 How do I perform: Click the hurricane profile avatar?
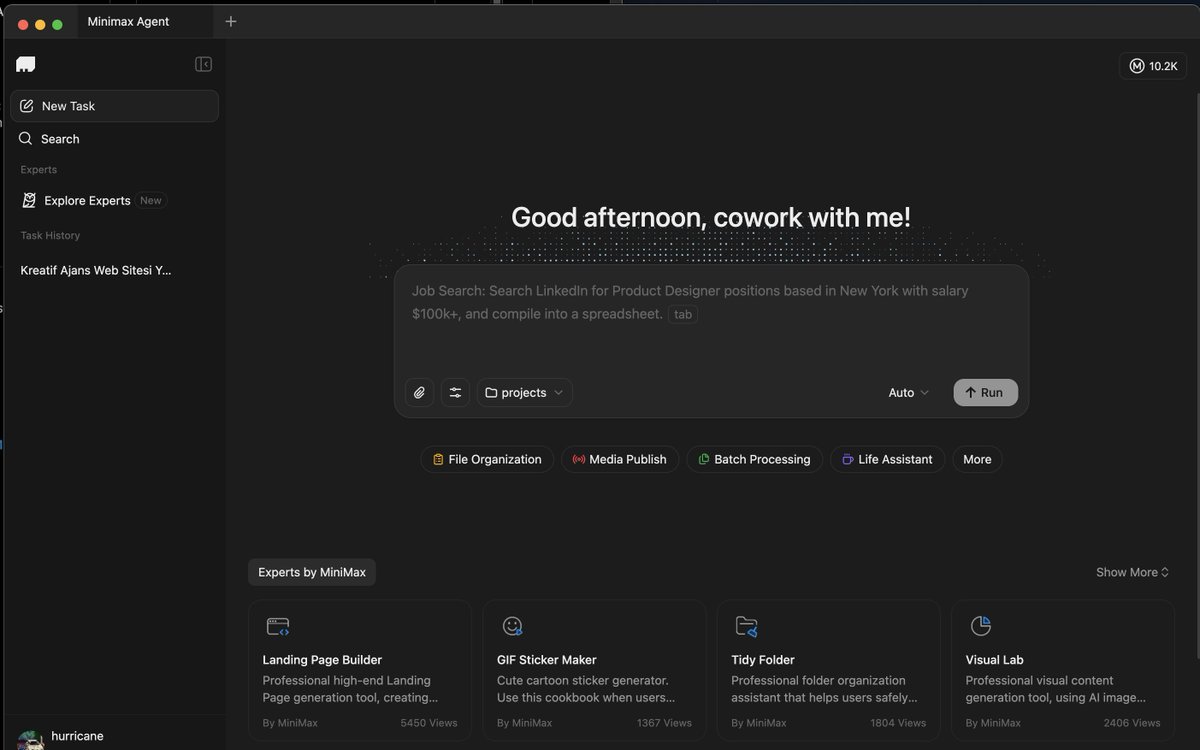[x=30, y=740]
